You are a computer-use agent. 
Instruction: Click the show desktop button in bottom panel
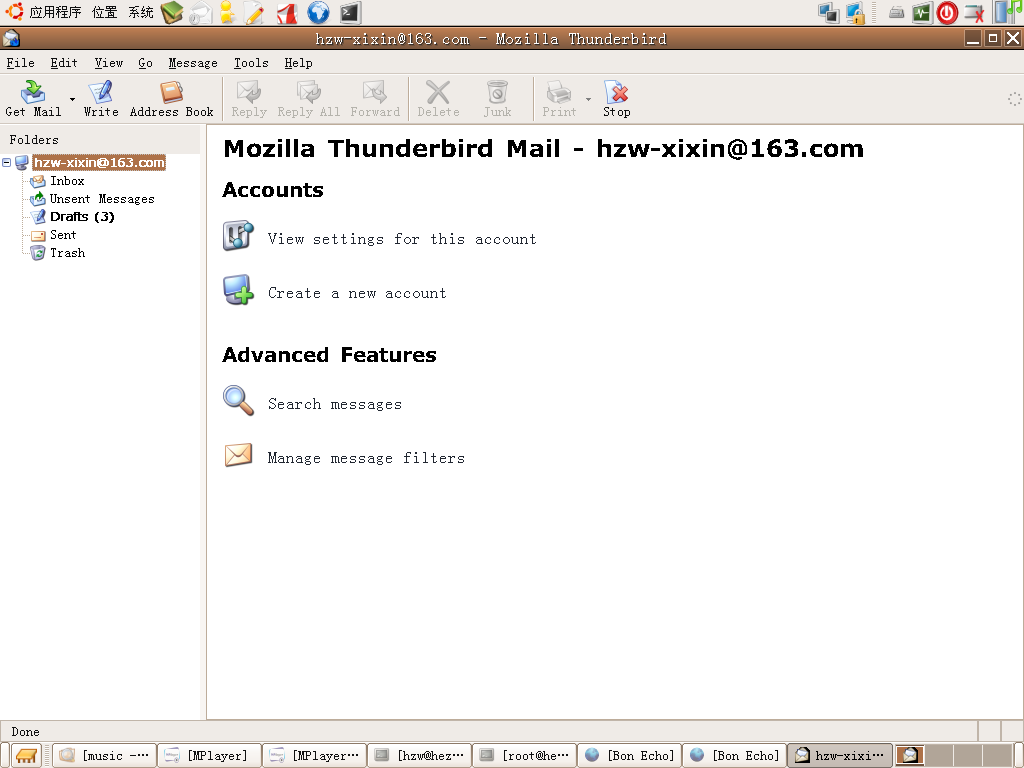coord(27,756)
